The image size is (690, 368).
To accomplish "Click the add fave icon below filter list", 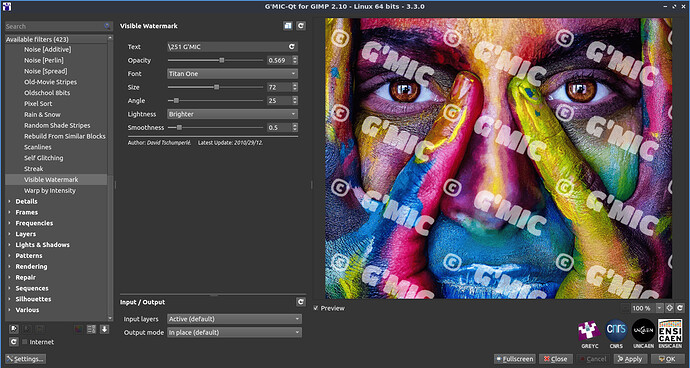I will [14, 329].
